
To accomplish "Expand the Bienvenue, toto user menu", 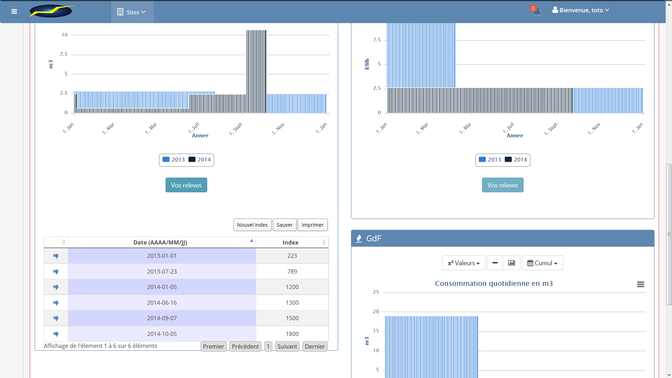I will (580, 10).
